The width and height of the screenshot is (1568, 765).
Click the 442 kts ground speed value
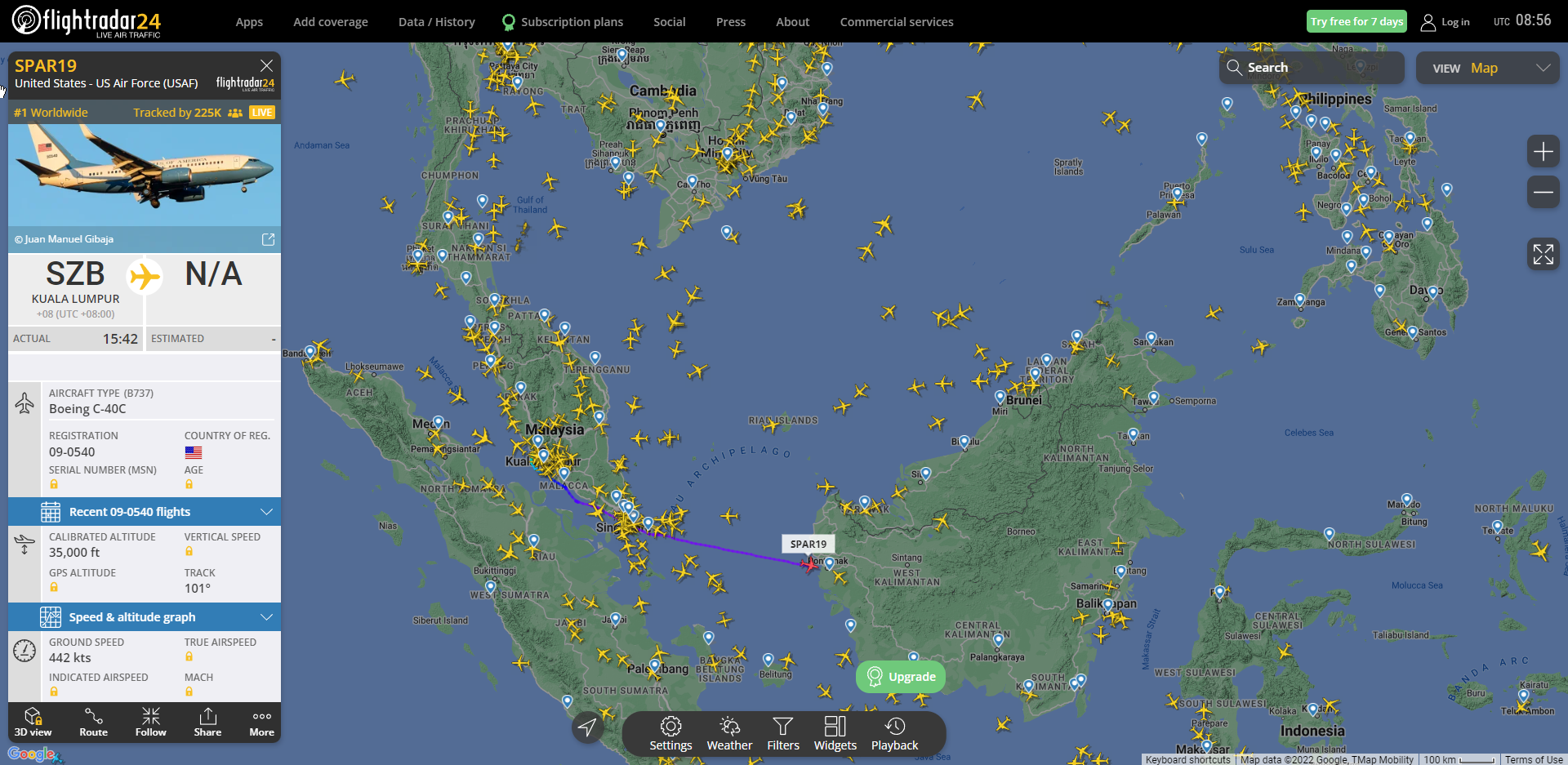[x=70, y=657]
